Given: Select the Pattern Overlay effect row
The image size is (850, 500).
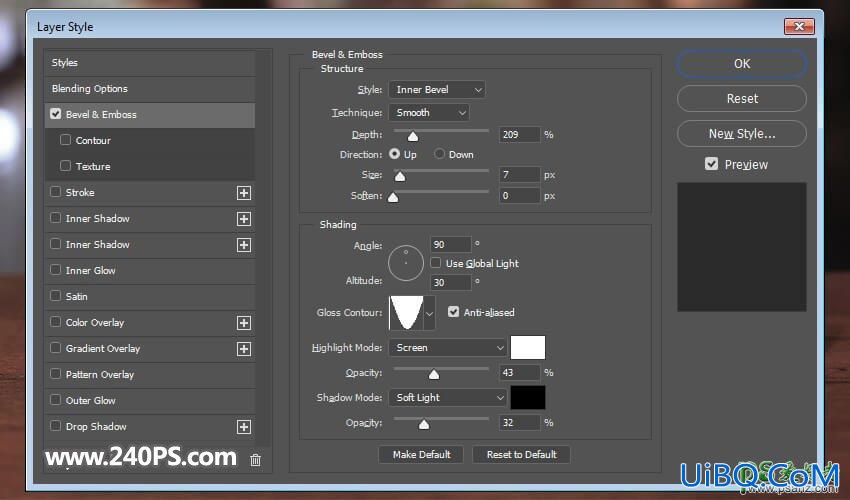Looking at the screenshot, I should coord(150,375).
